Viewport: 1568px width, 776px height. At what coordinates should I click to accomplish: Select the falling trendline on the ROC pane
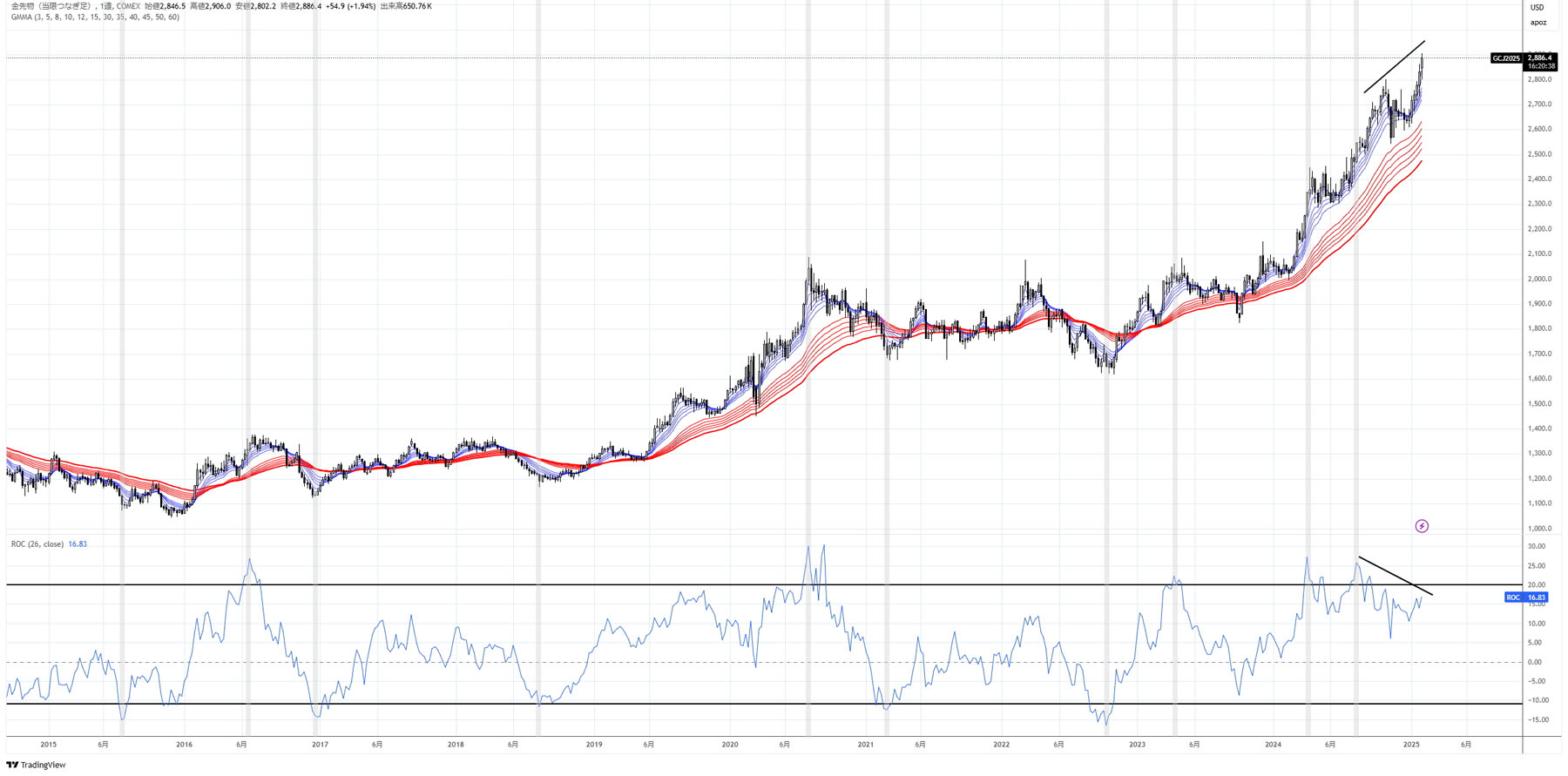point(1395,576)
